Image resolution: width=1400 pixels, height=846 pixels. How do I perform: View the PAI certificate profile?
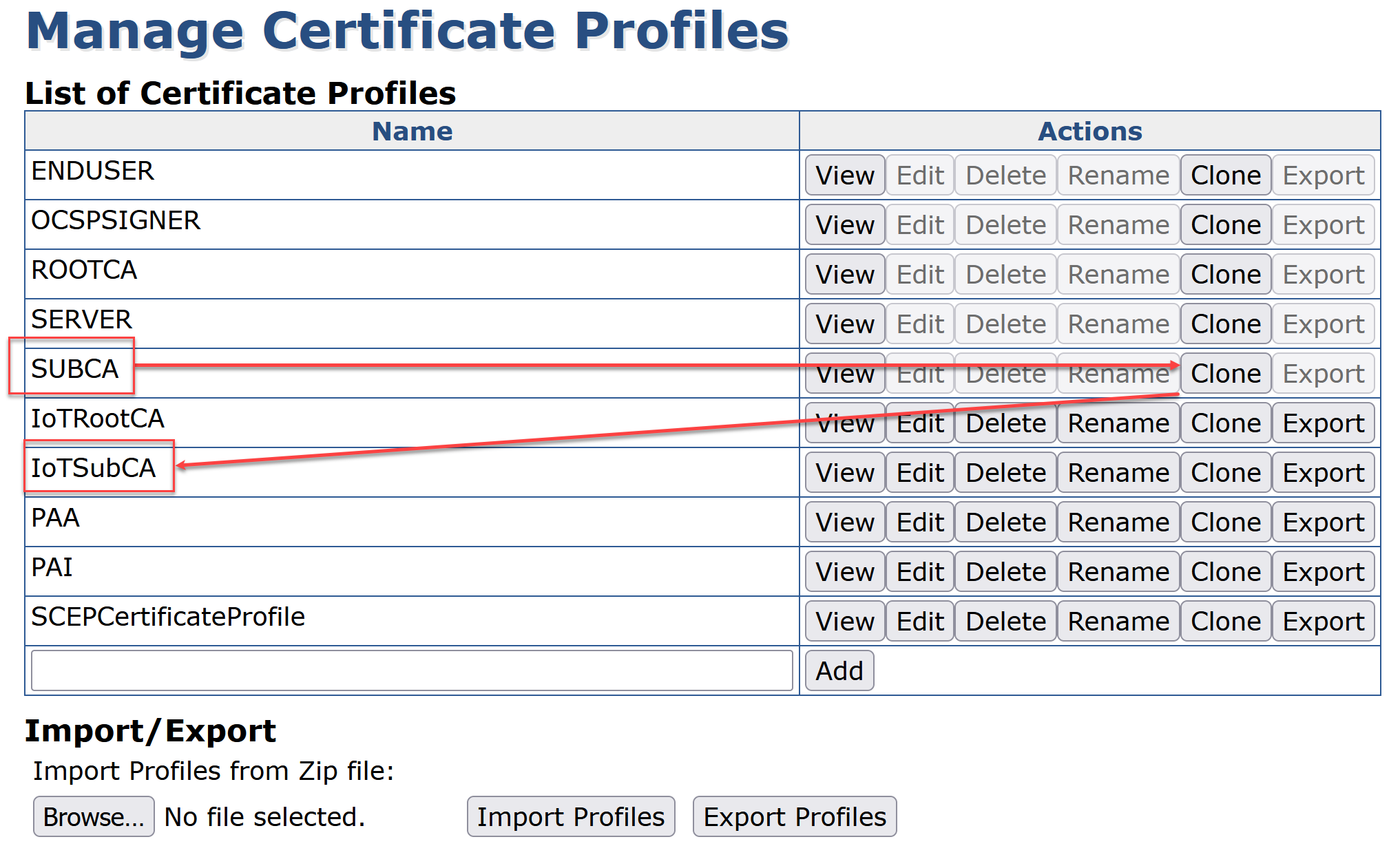tap(844, 571)
